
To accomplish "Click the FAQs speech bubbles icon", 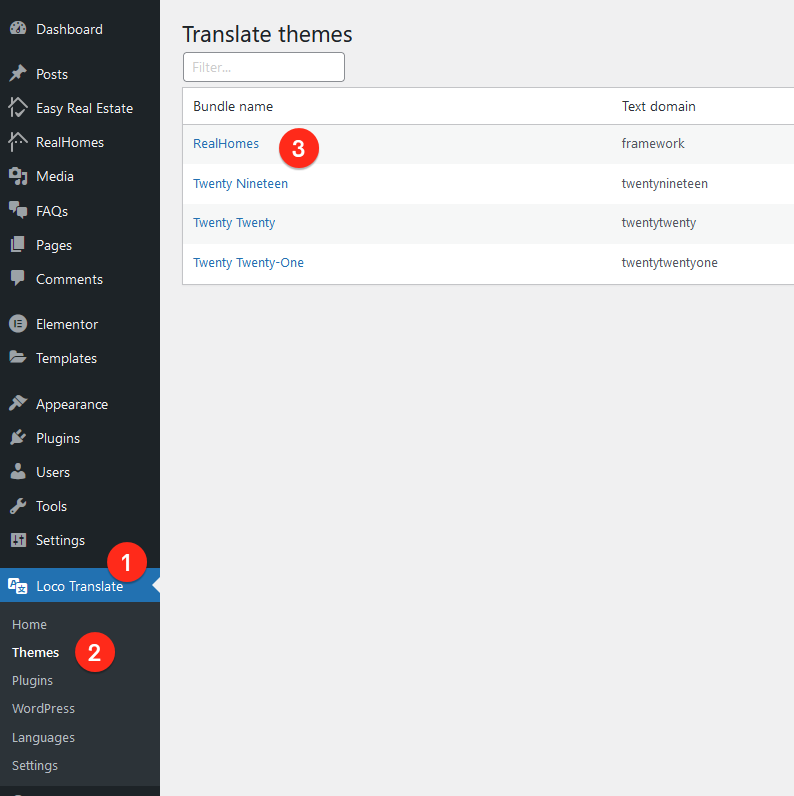I will click(x=18, y=210).
